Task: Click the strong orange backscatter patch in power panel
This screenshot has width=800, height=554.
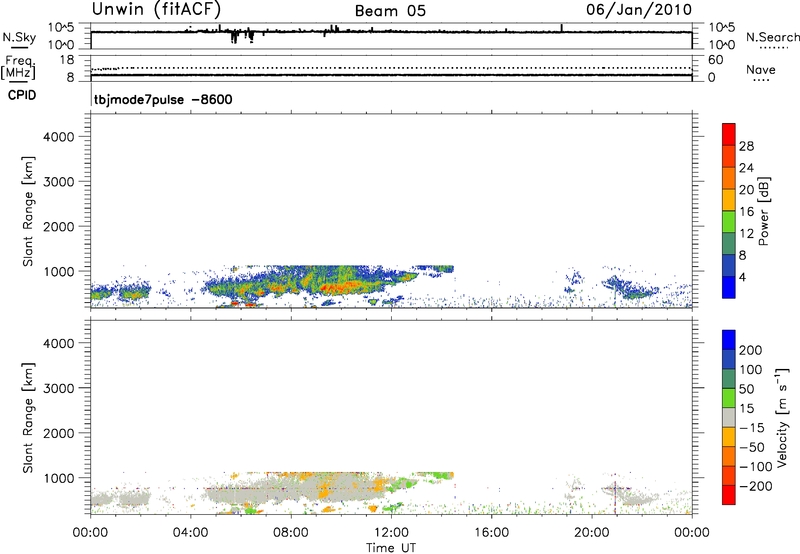Action: point(338,288)
